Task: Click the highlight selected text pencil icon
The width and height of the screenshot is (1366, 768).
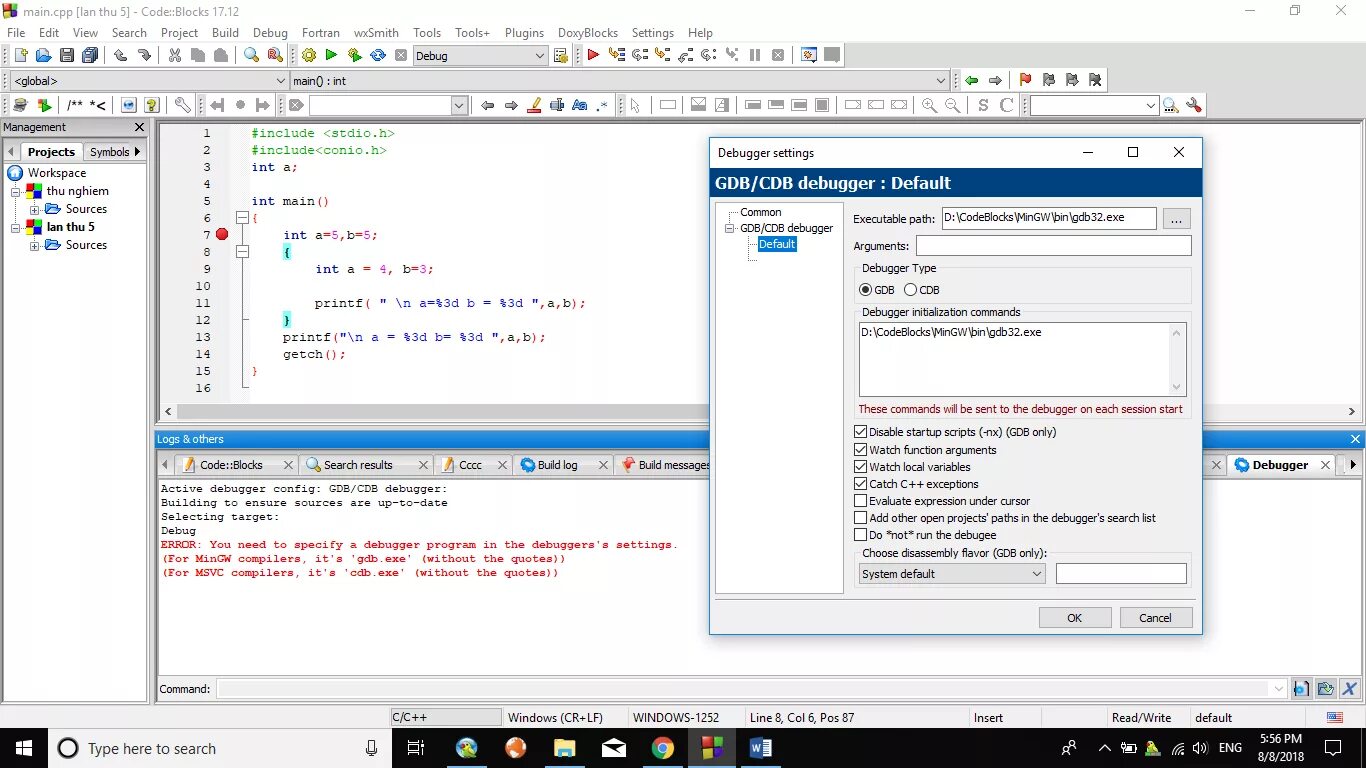Action: coord(534,105)
